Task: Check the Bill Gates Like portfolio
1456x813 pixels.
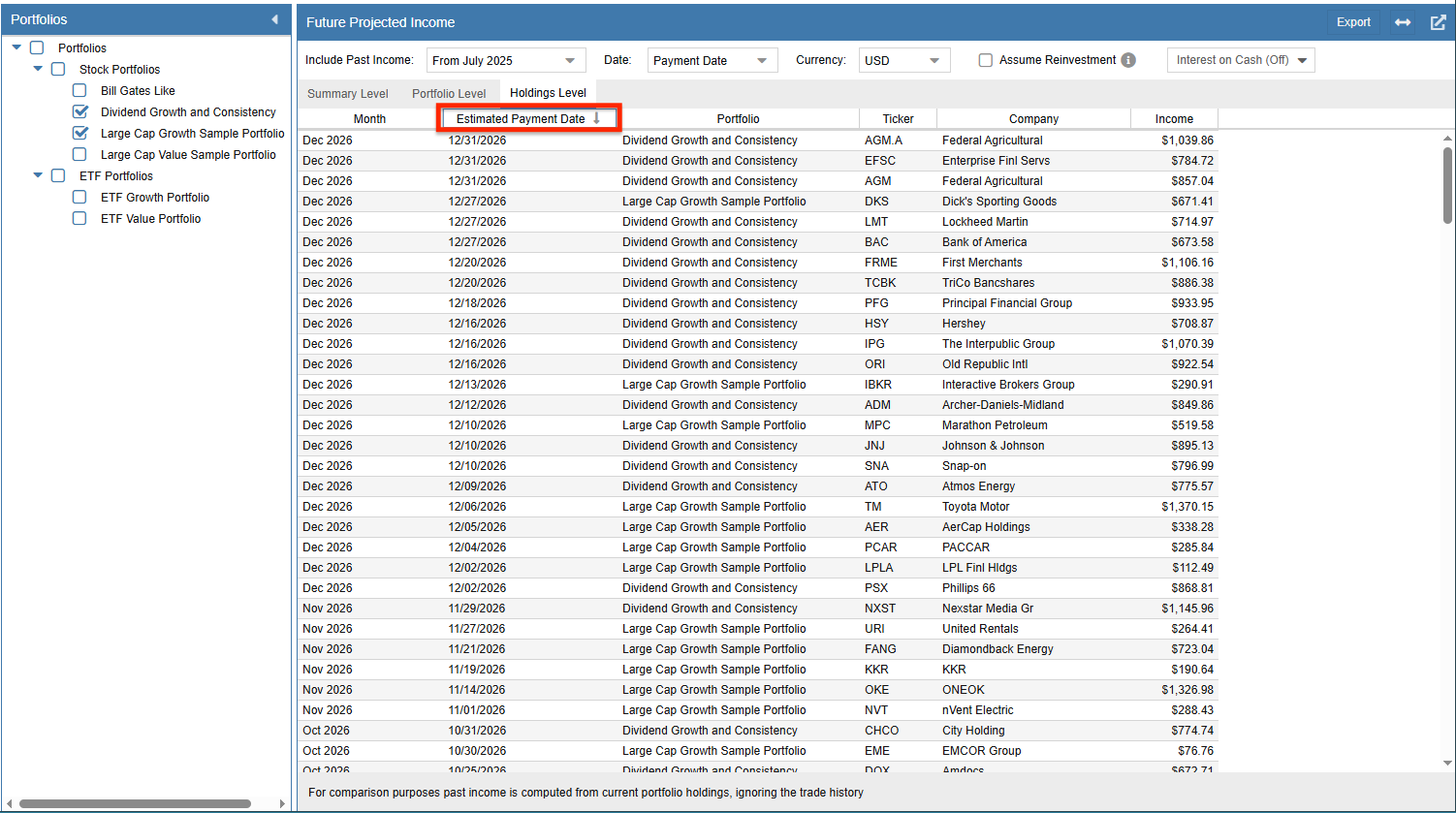Action: [79, 90]
